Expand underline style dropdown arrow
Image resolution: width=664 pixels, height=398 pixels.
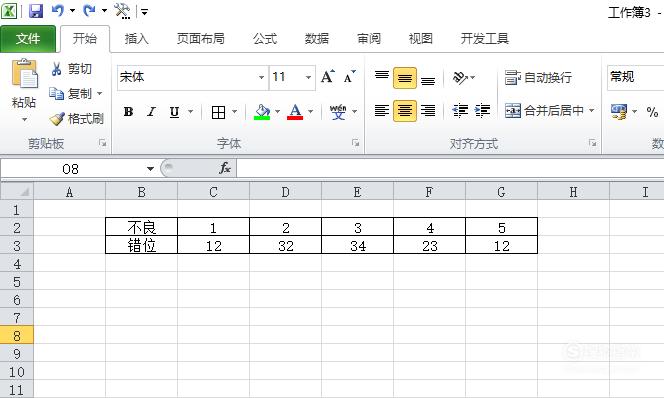point(191,112)
